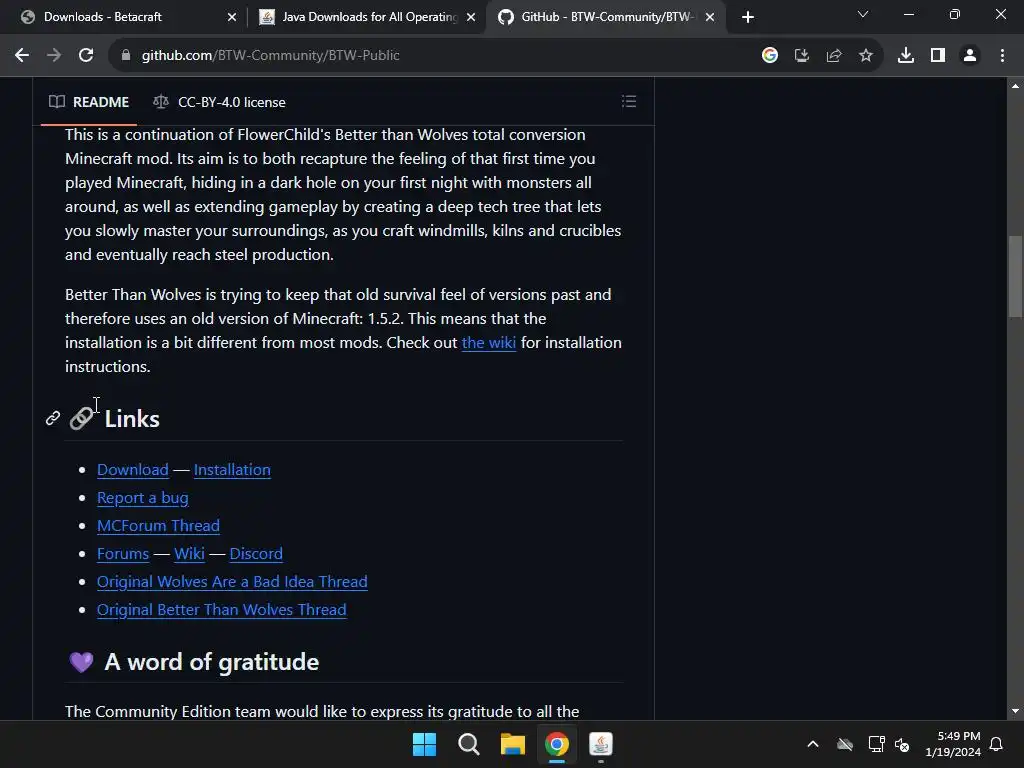The height and width of the screenshot is (768, 1024).
Task: Open Chrome downloads tray icon
Action: click(906, 56)
